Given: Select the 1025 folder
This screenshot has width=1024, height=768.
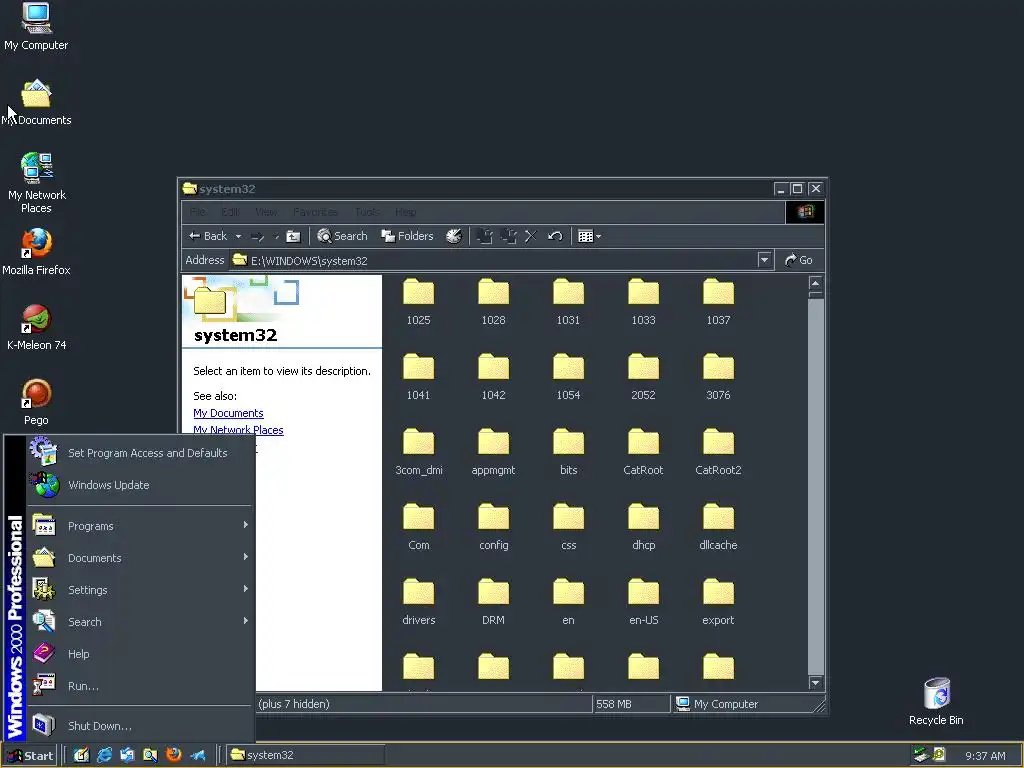Looking at the screenshot, I should (x=419, y=302).
